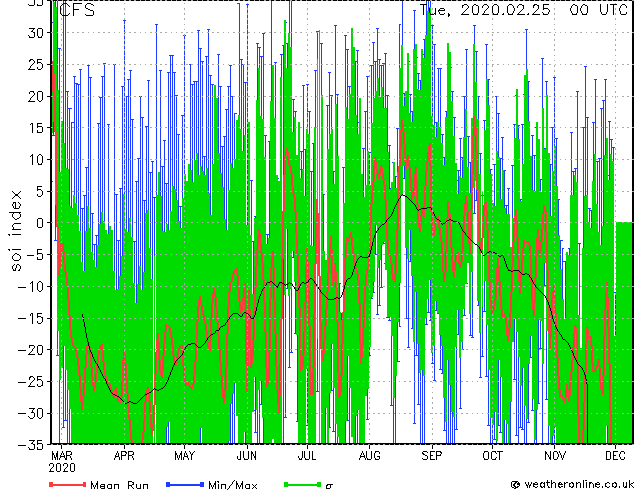Click the AUG x-axis label
The height and width of the screenshot is (490, 634).
coord(370,456)
